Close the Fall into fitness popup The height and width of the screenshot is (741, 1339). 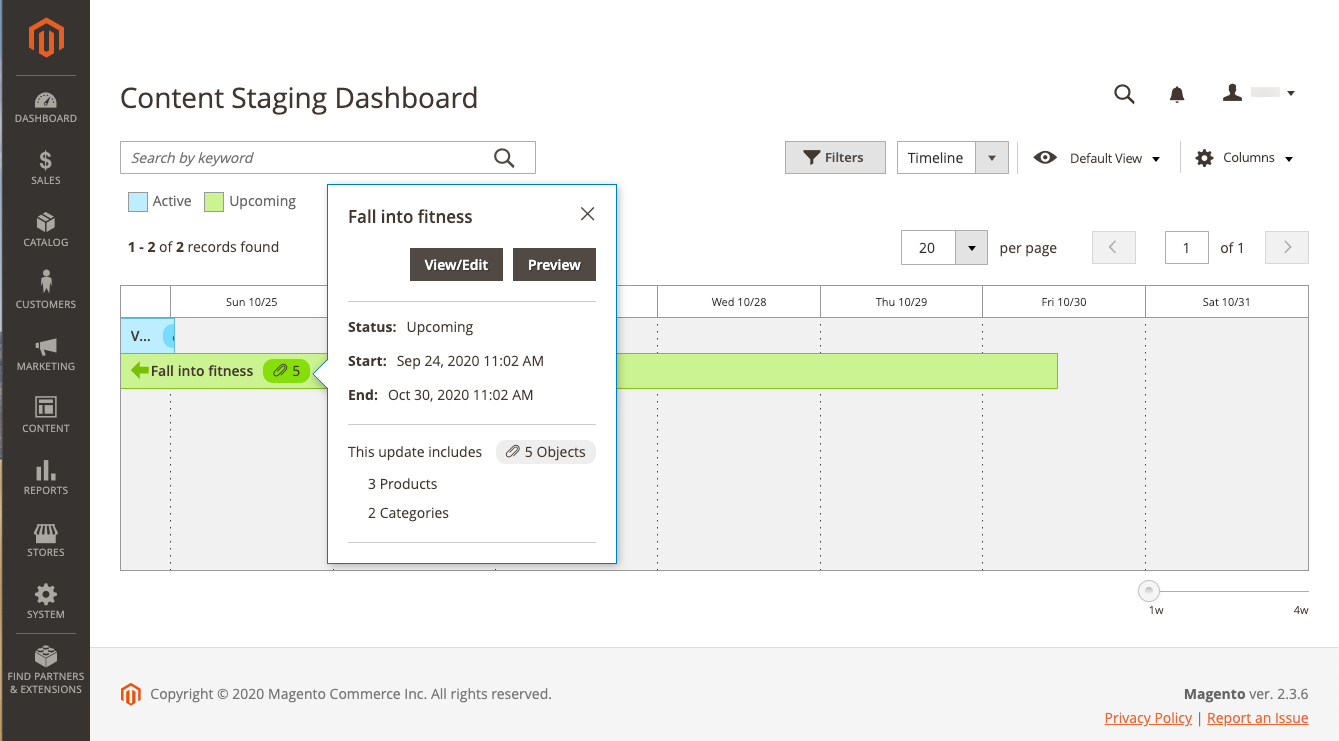(587, 214)
